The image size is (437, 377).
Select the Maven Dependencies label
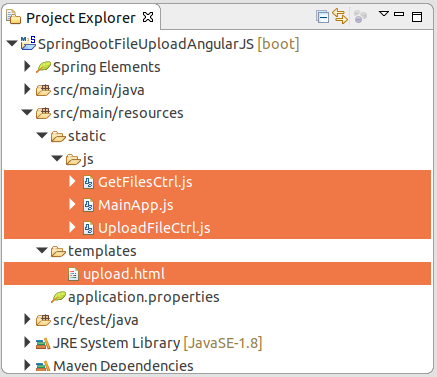coord(123,366)
